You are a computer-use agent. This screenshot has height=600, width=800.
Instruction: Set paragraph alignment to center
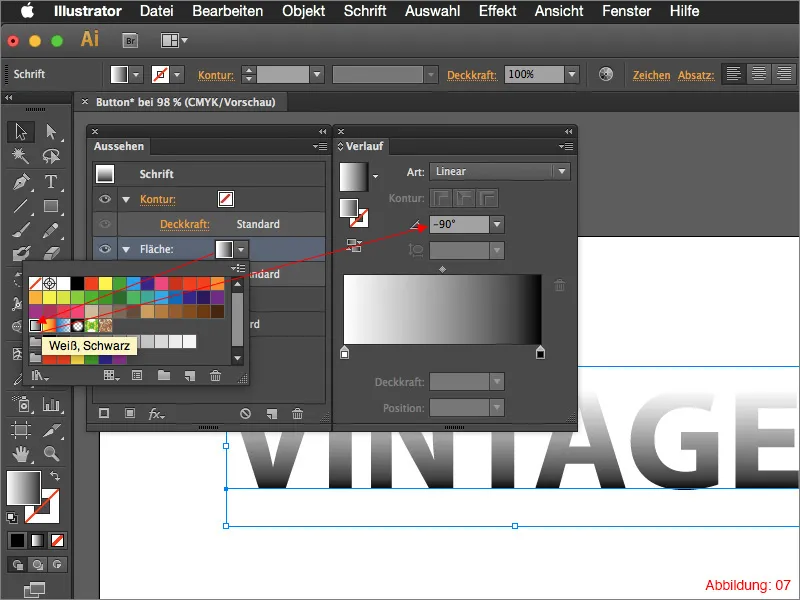(x=759, y=74)
